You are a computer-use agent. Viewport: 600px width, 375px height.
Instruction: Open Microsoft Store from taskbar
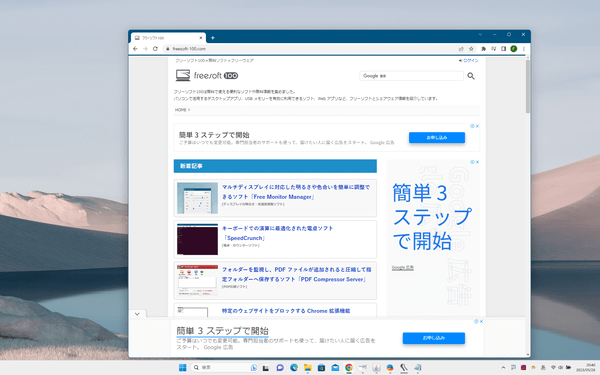321,368
